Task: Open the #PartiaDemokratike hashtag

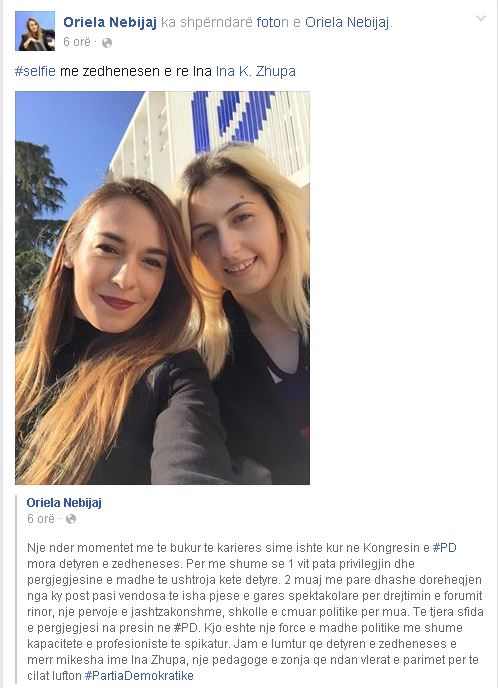Action: click(139, 676)
